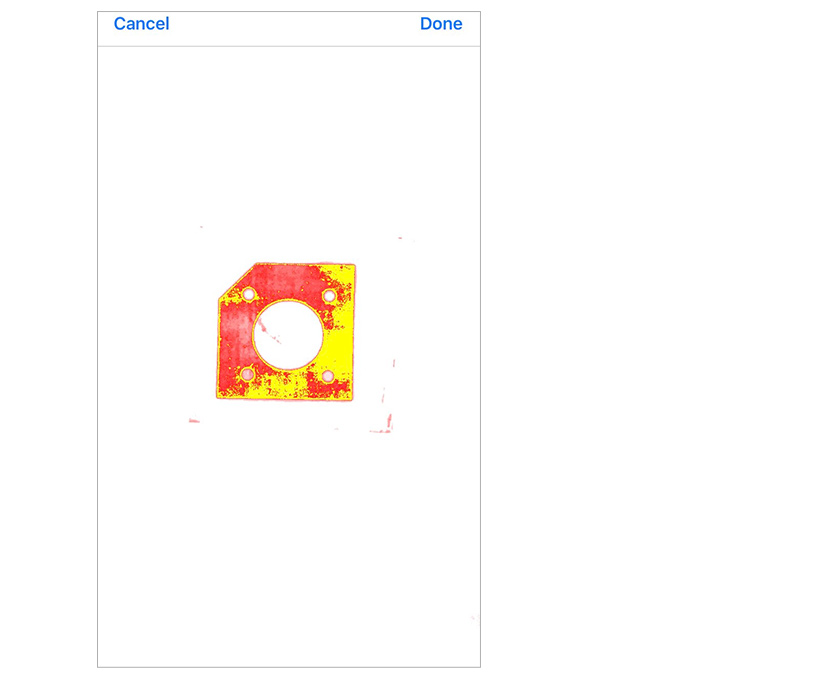Click the lower-left small bolt hole
Screen dimensions: 816x674
point(247,374)
